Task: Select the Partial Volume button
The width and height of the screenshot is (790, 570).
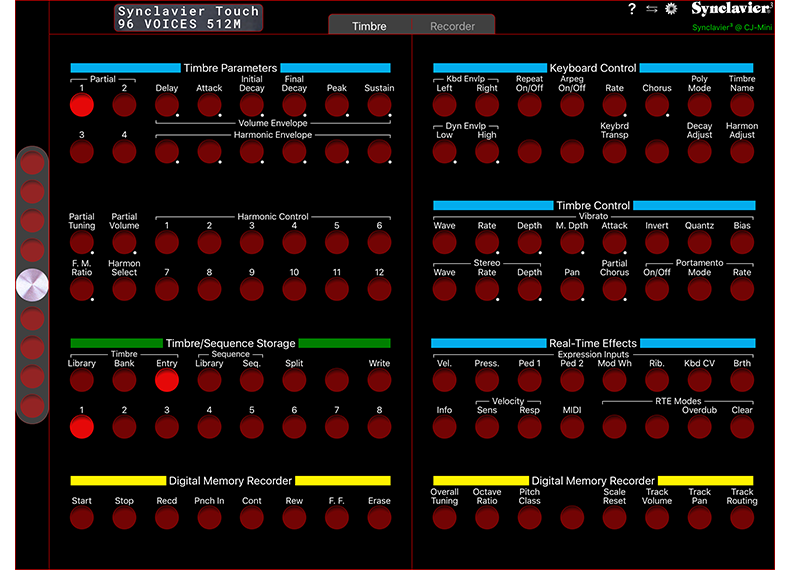Action: tap(124, 243)
